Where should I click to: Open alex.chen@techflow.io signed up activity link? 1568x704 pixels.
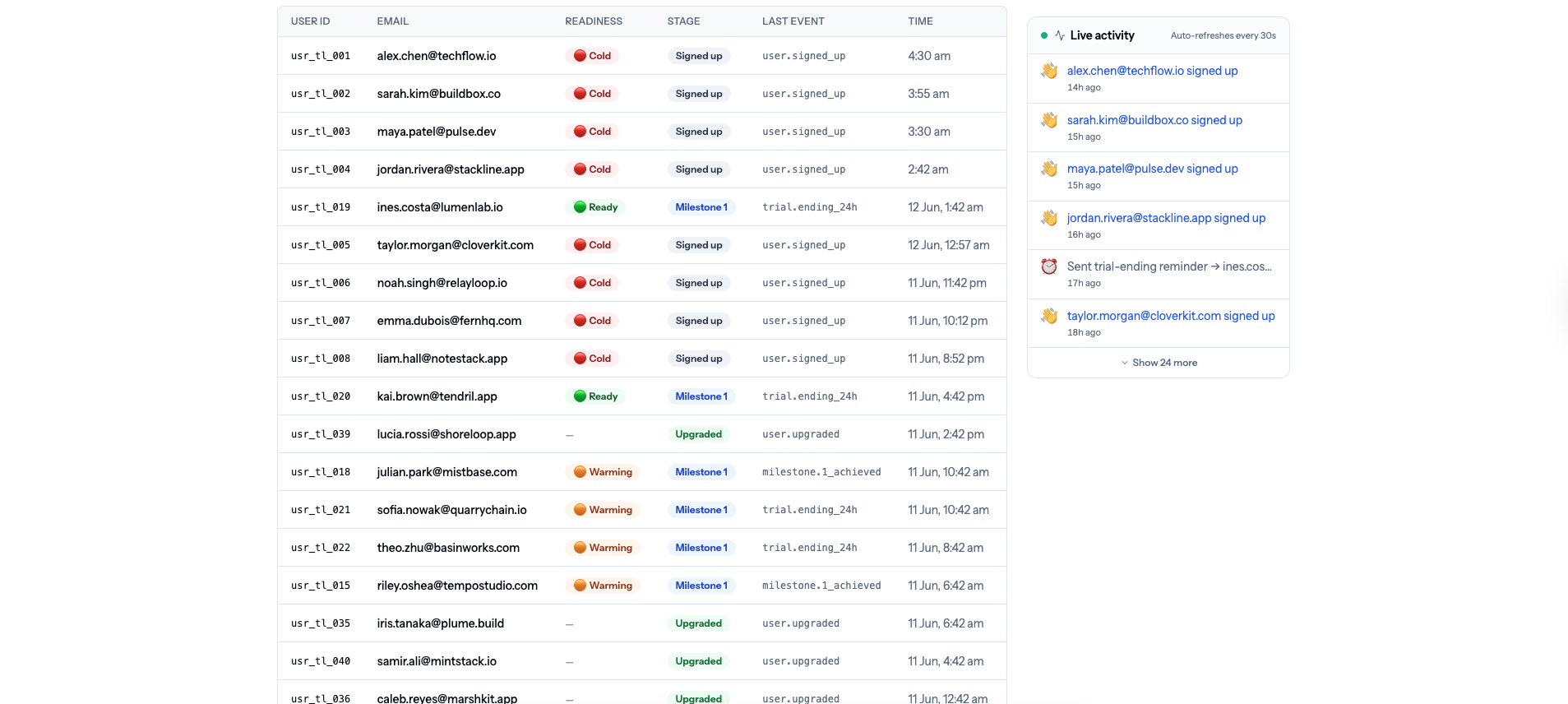tap(1152, 71)
